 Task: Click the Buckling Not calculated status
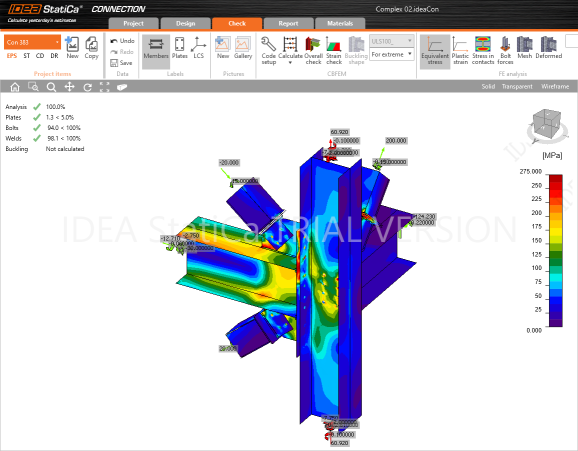point(45,149)
